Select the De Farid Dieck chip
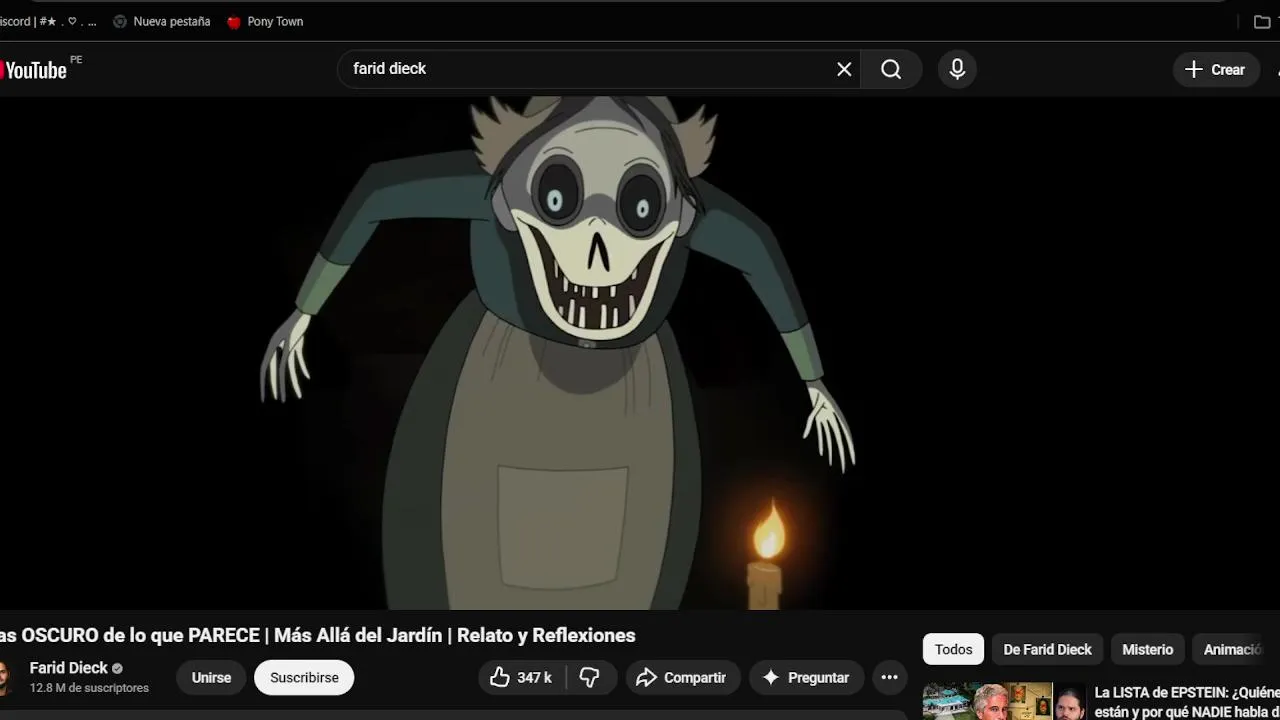1280x720 pixels. point(1047,649)
